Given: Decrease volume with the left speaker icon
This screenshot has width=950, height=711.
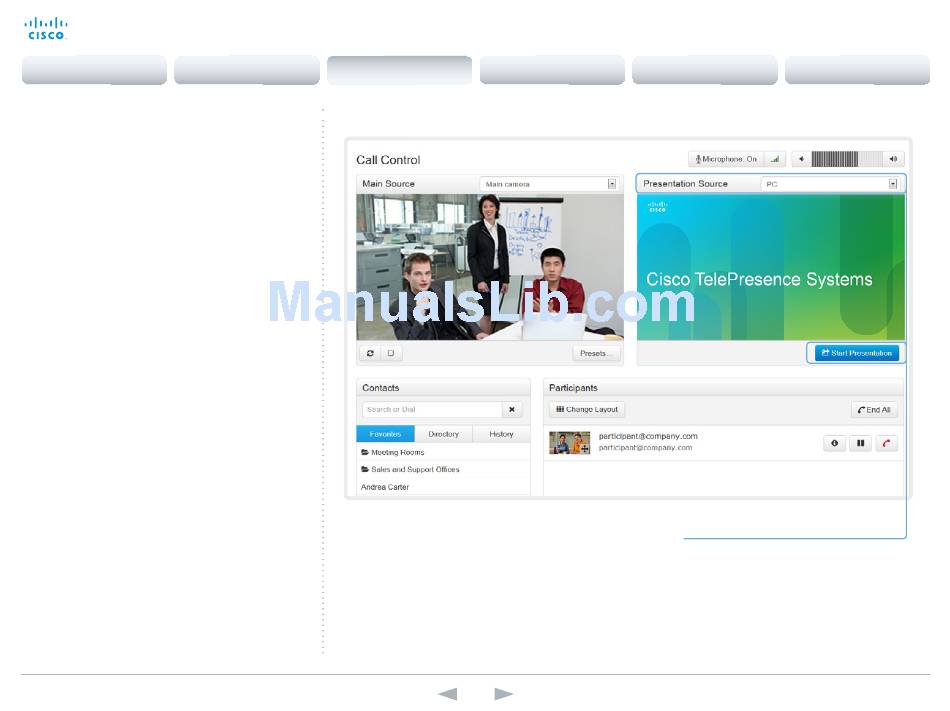Looking at the screenshot, I should (801, 159).
